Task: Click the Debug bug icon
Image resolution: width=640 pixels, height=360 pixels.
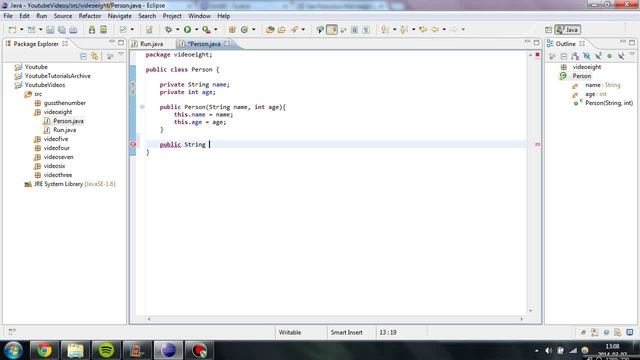Action: pyautogui.click(x=168, y=29)
